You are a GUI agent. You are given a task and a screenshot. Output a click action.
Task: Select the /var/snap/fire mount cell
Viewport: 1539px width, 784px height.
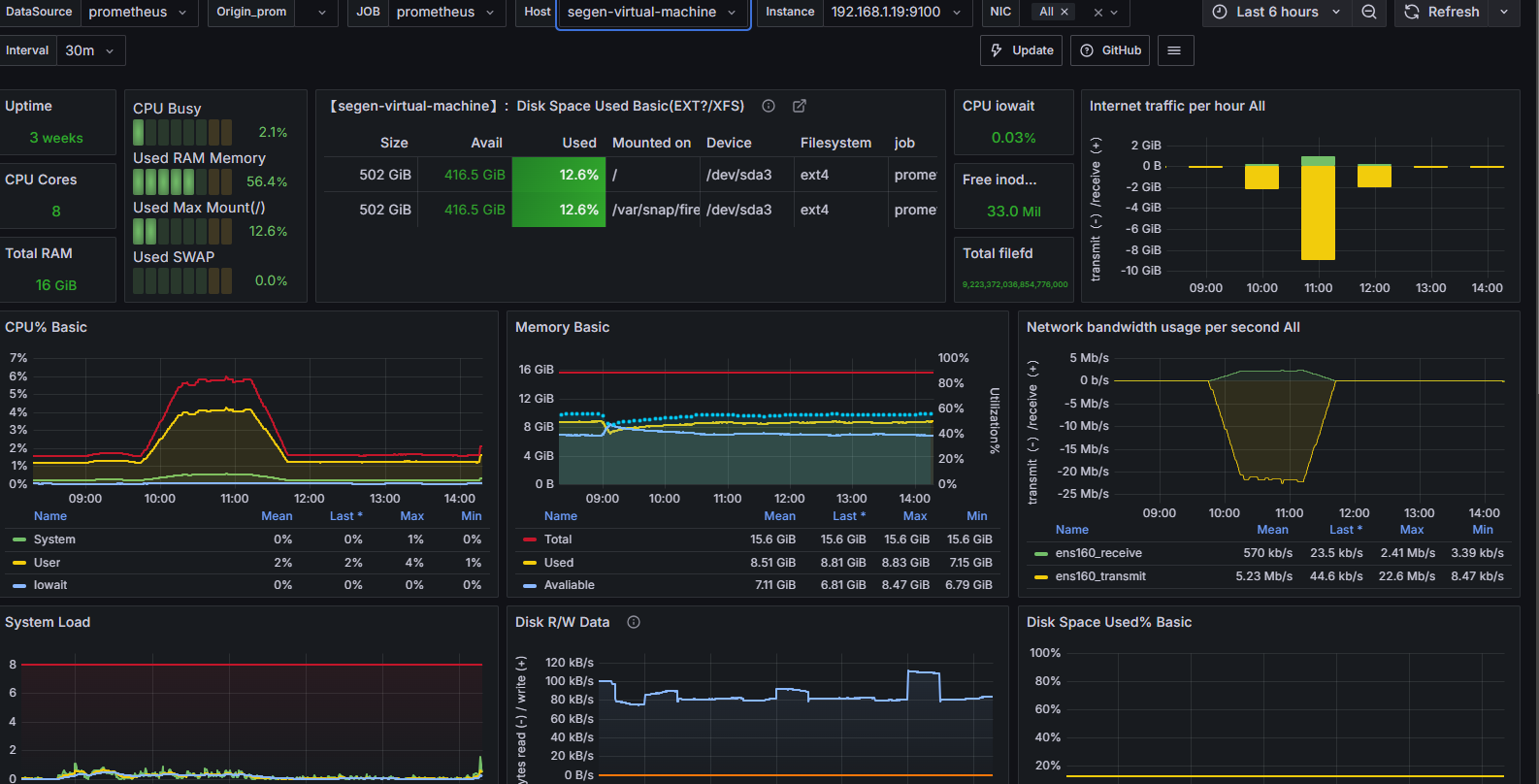[655, 210]
